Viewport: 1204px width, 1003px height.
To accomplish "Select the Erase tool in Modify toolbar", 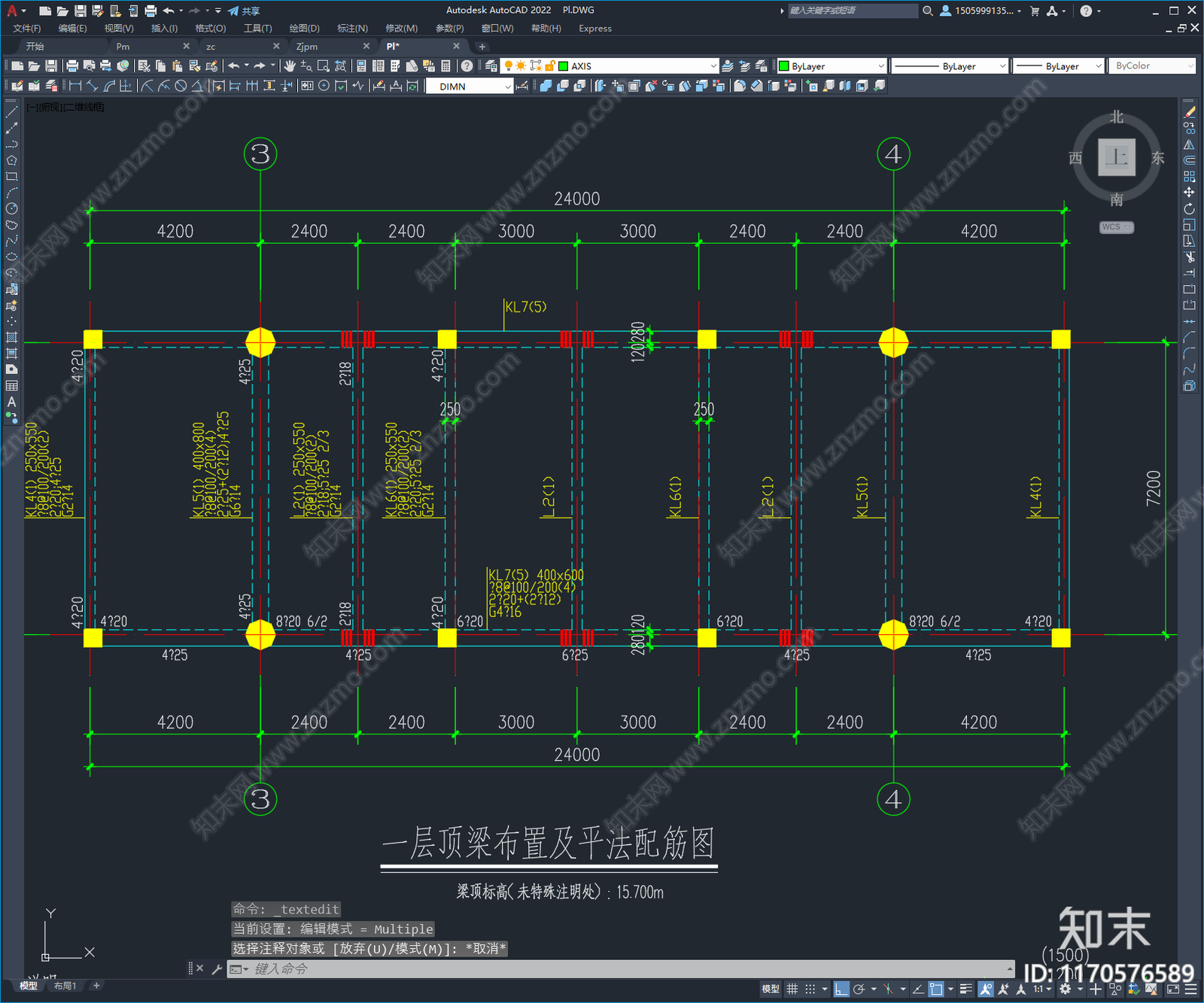I will pos(1189,112).
